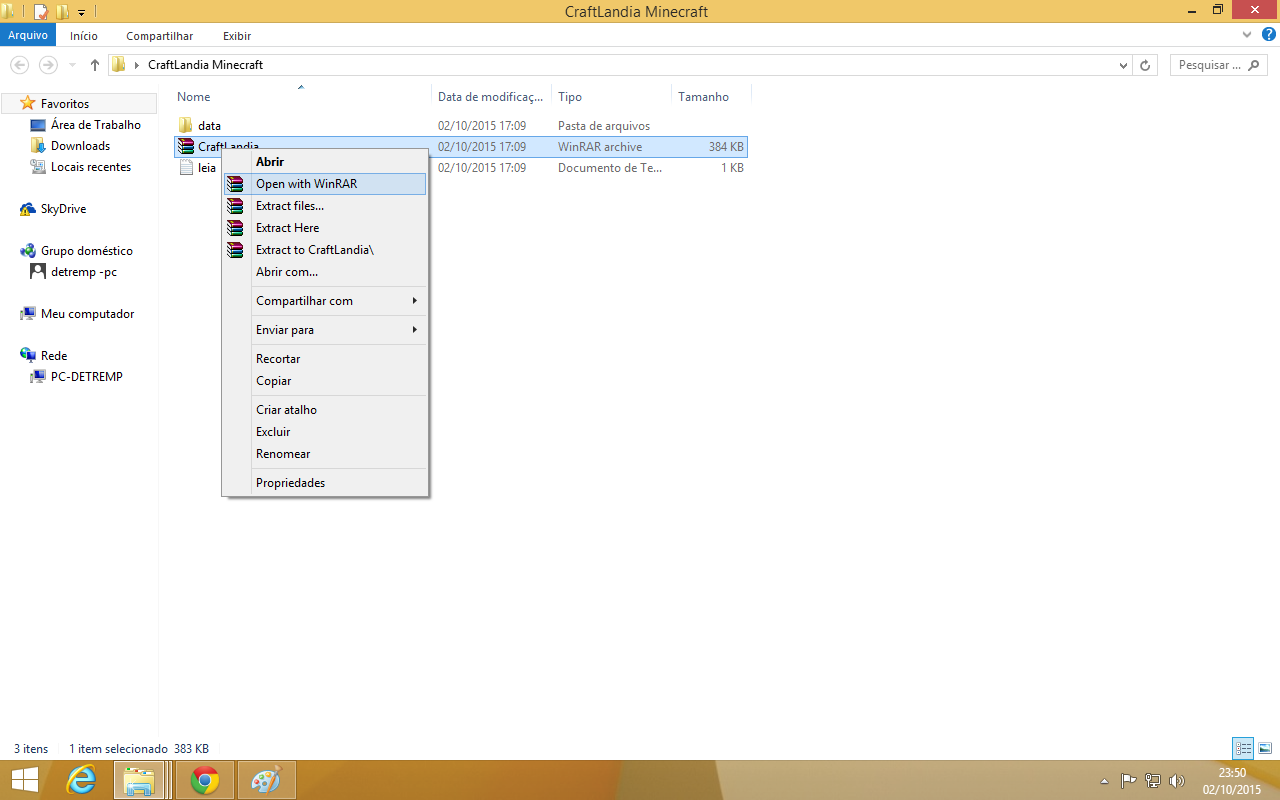The height and width of the screenshot is (800, 1280).
Task: Click WinRAR icon beside Extract files...
Action: point(235,206)
